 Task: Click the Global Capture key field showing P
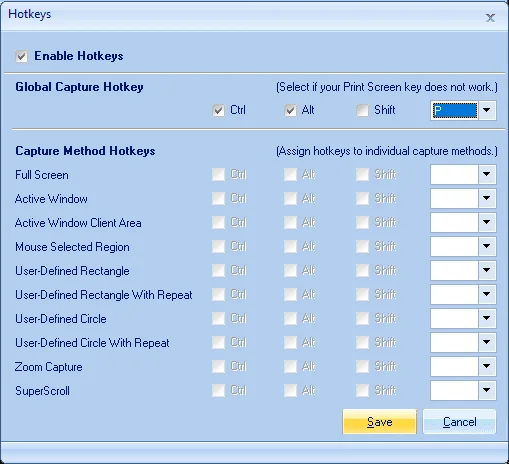[454, 110]
